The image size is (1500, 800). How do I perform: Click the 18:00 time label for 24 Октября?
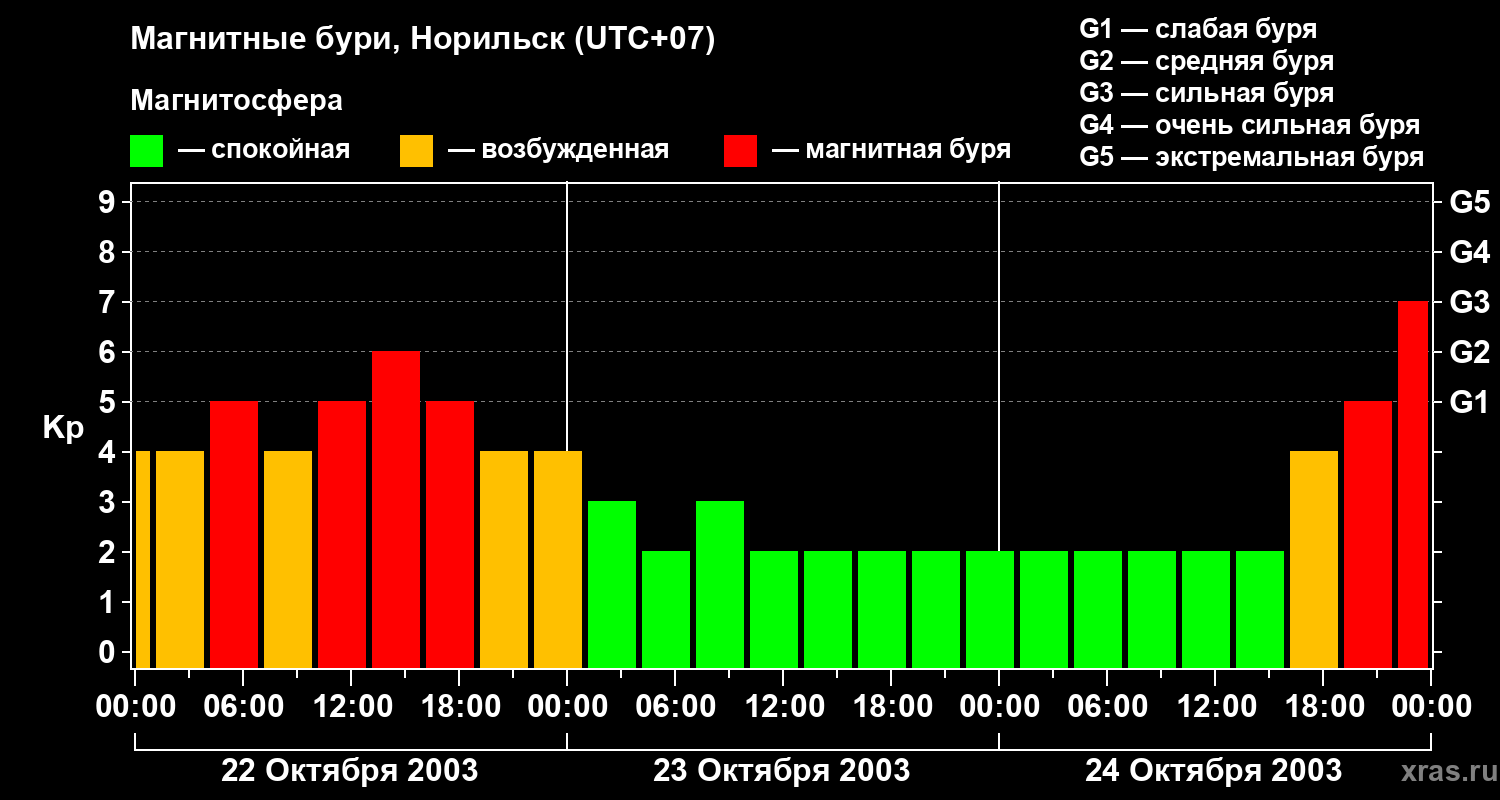tap(1323, 707)
